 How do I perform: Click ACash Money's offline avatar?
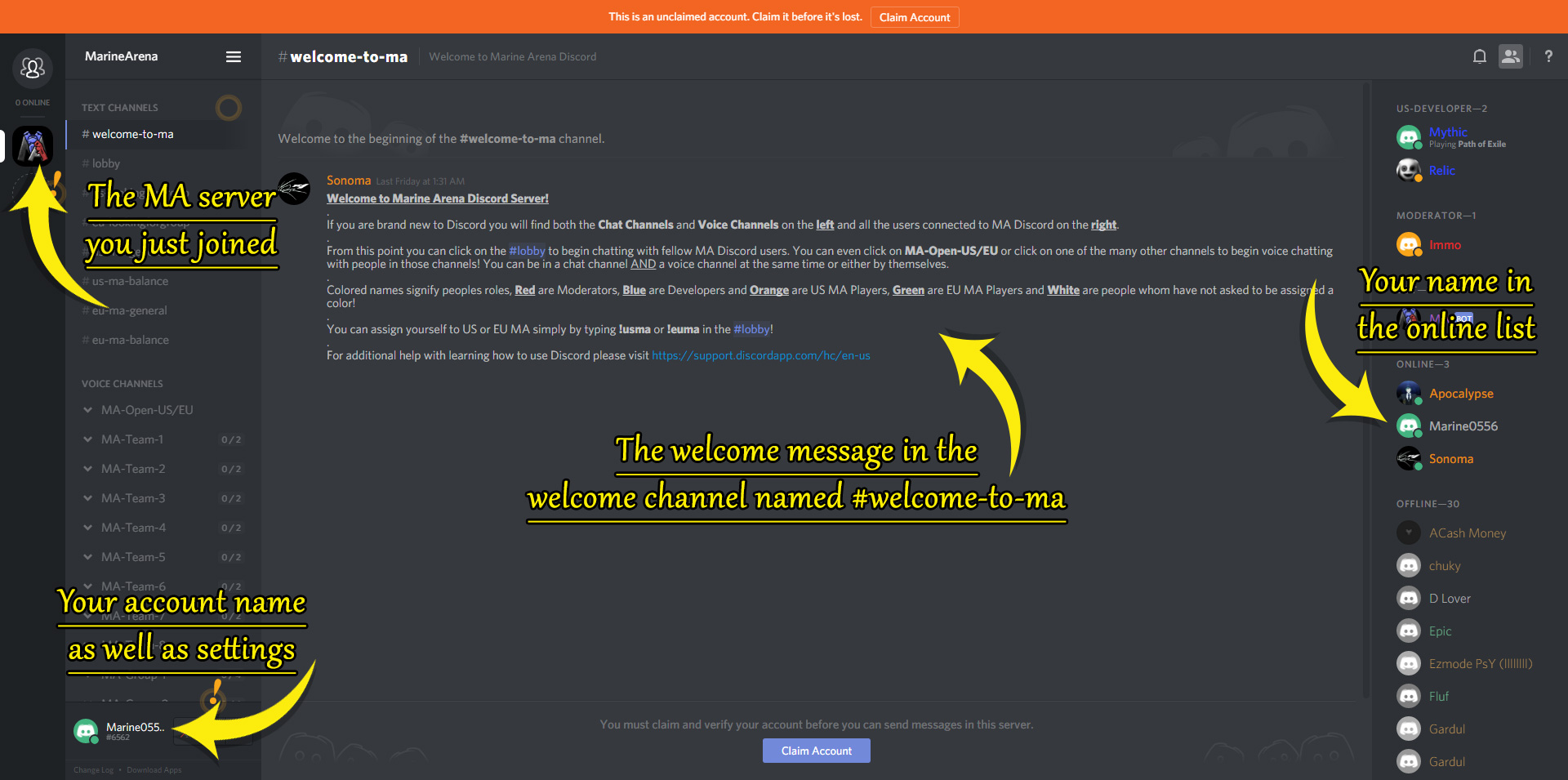1409,533
